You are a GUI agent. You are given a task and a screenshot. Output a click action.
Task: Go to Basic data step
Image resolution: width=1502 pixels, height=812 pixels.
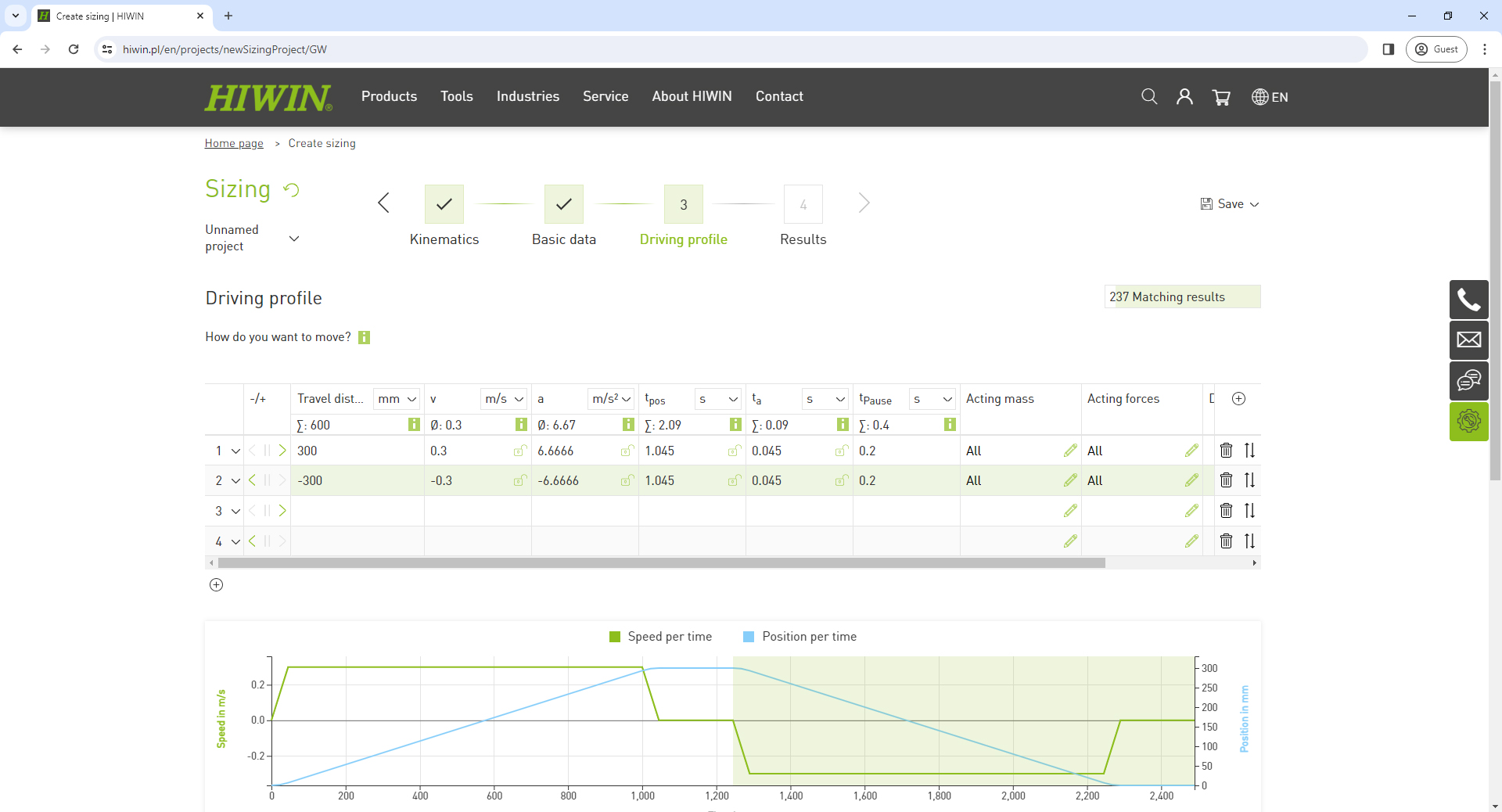(564, 204)
